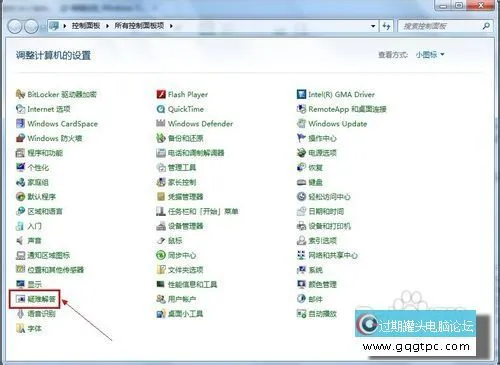The height and width of the screenshot is (365, 500).
Task: Open the 系统 icon
Action: (x=301, y=270)
